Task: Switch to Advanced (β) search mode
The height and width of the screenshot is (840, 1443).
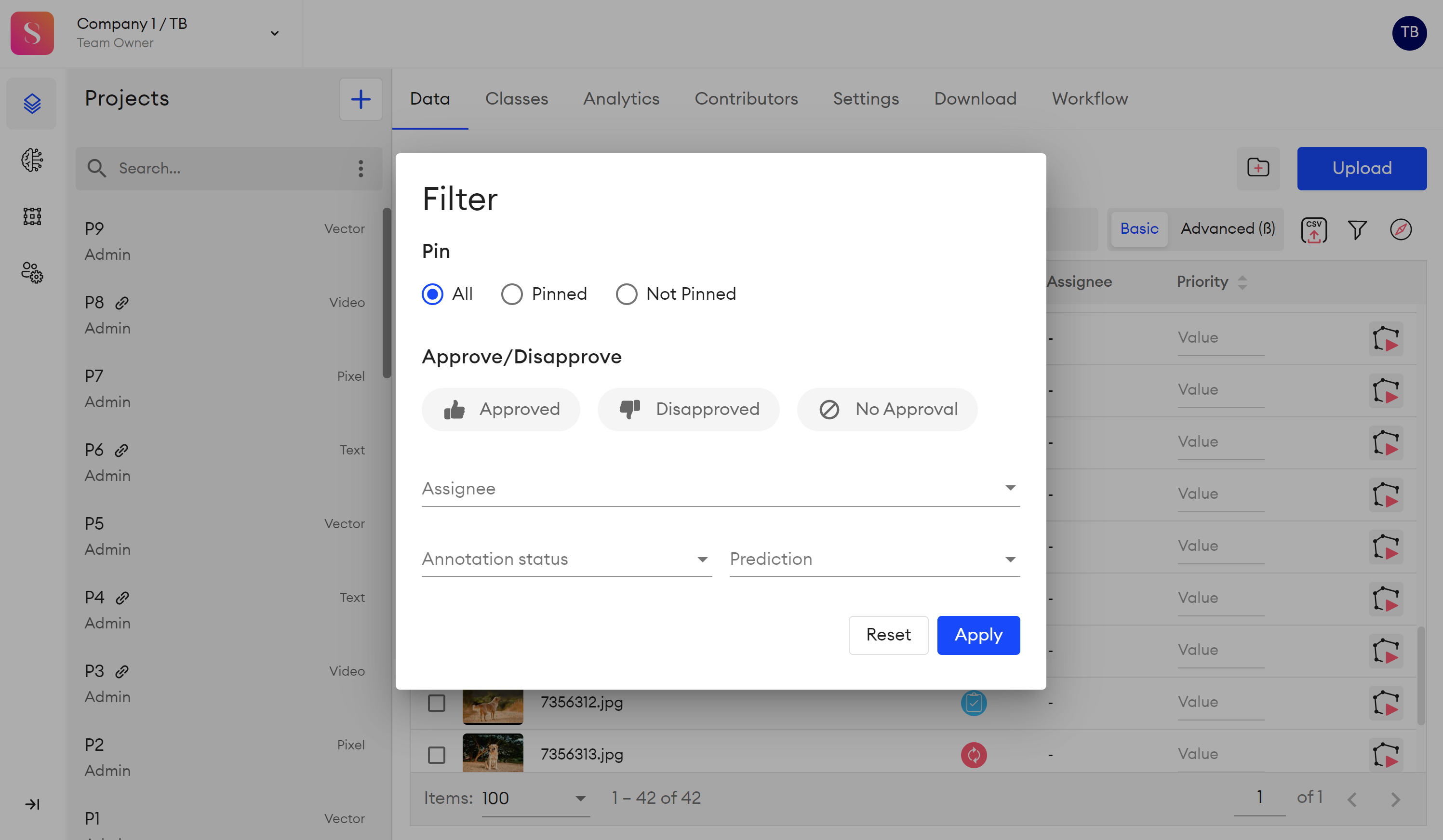Action: pyautogui.click(x=1228, y=229)
